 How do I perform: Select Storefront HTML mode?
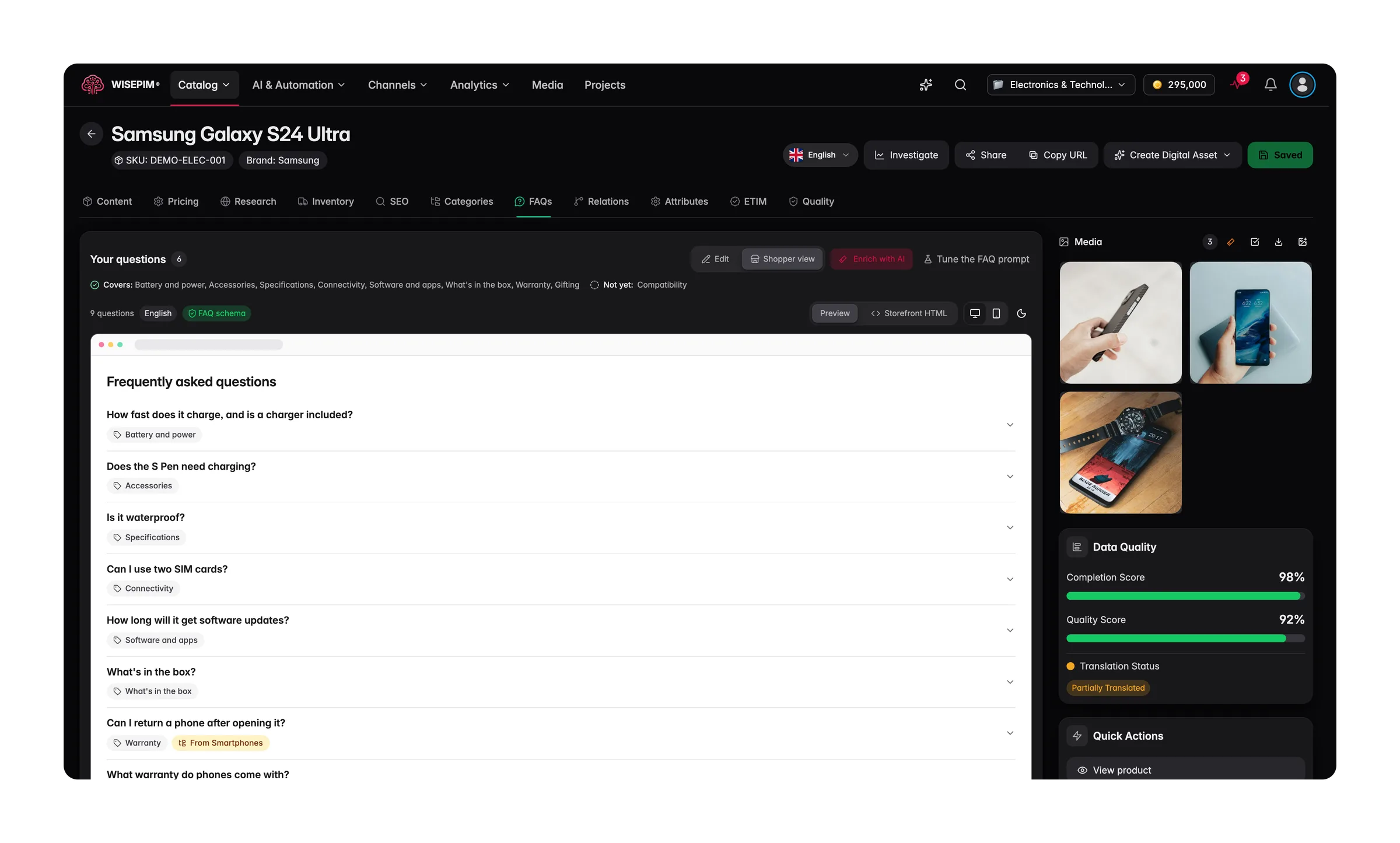pos(909,314)
